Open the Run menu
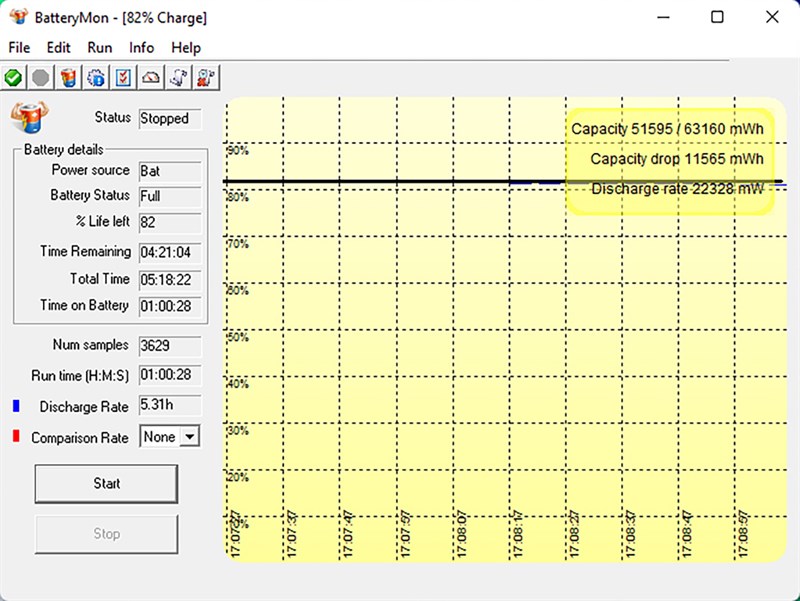Viewport: 800px width, 601px height. point(100,47)
